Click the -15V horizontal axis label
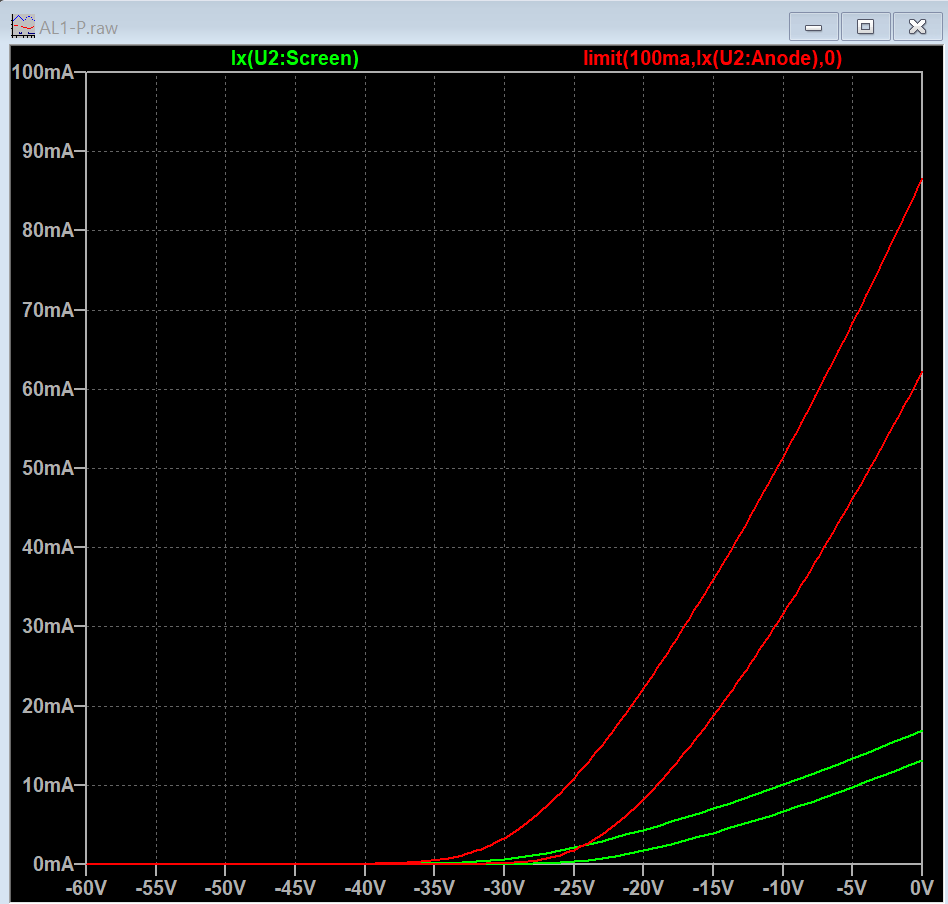Viewport: 948px width, 904px height. coord(713,888)
